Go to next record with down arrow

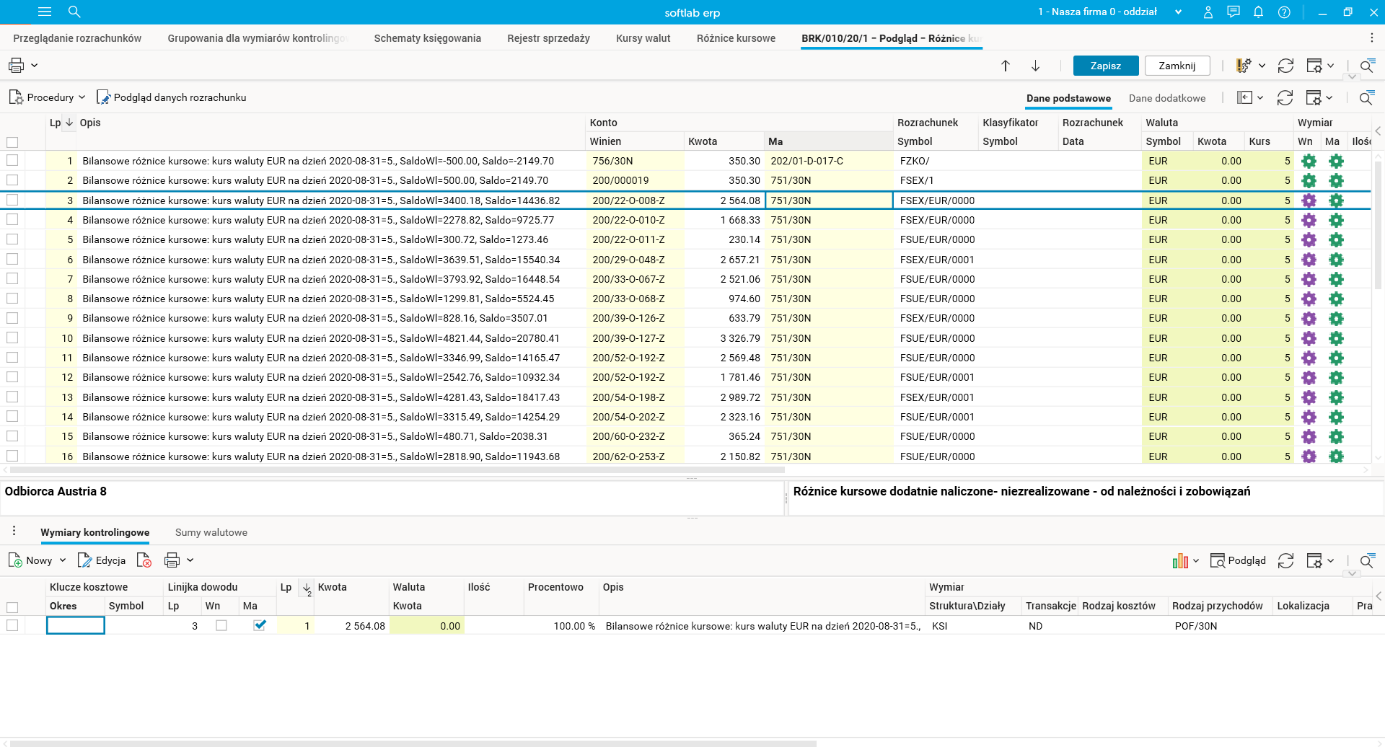(1035, 66)
